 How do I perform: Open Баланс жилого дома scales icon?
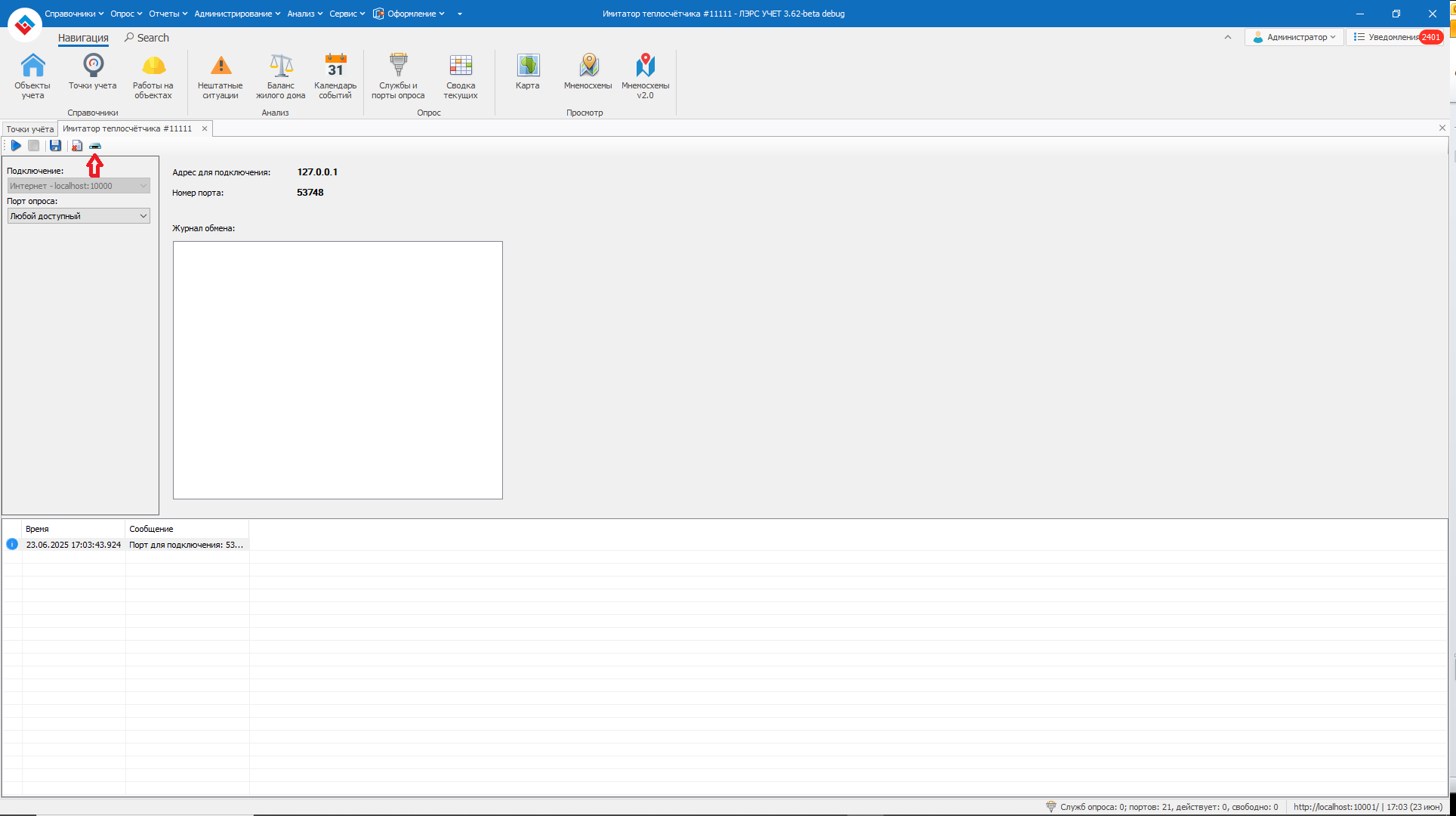coord(281,76)
